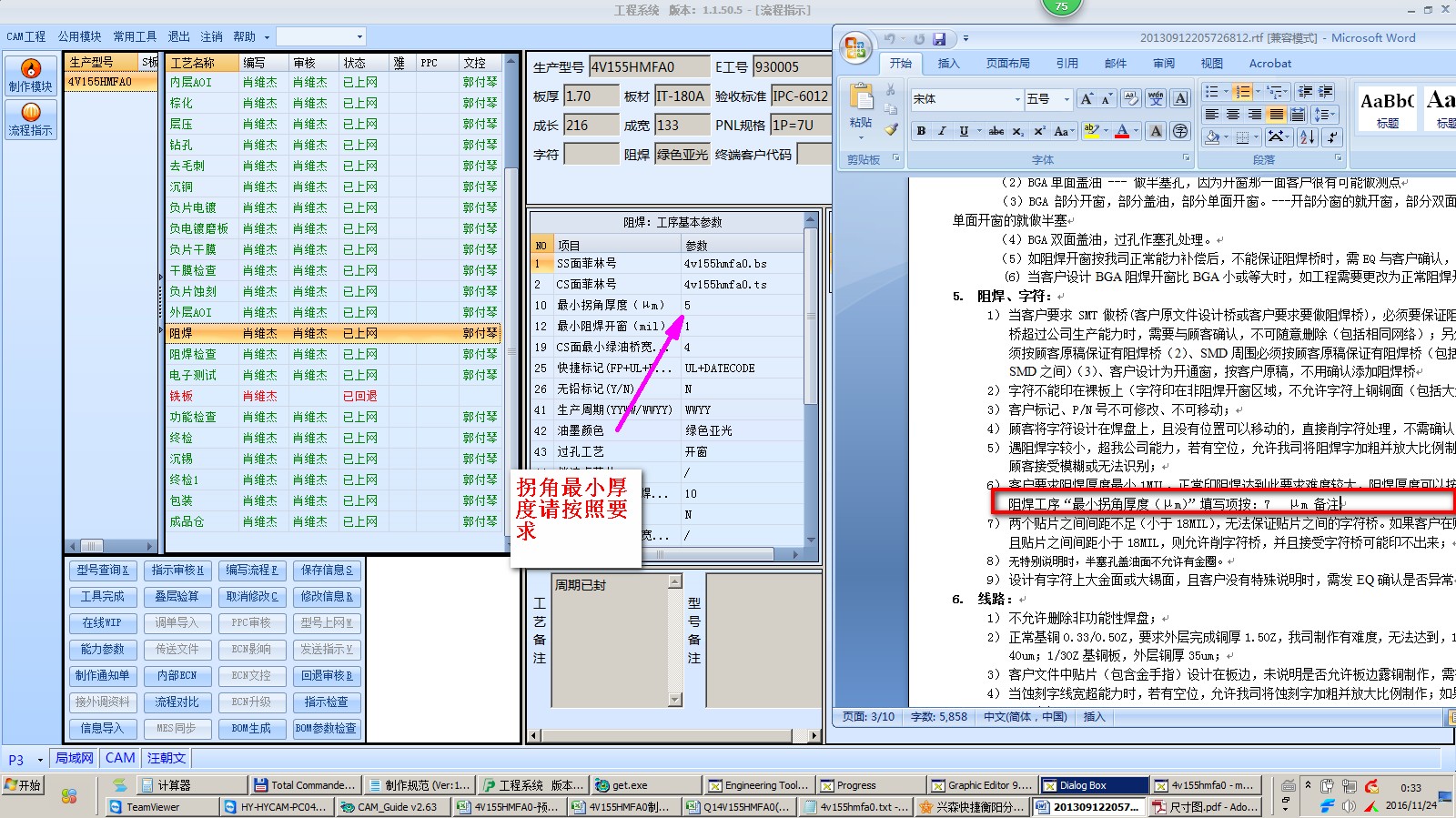Open multilevel list dropdown
The image size is (1456, 818).
1278,92
